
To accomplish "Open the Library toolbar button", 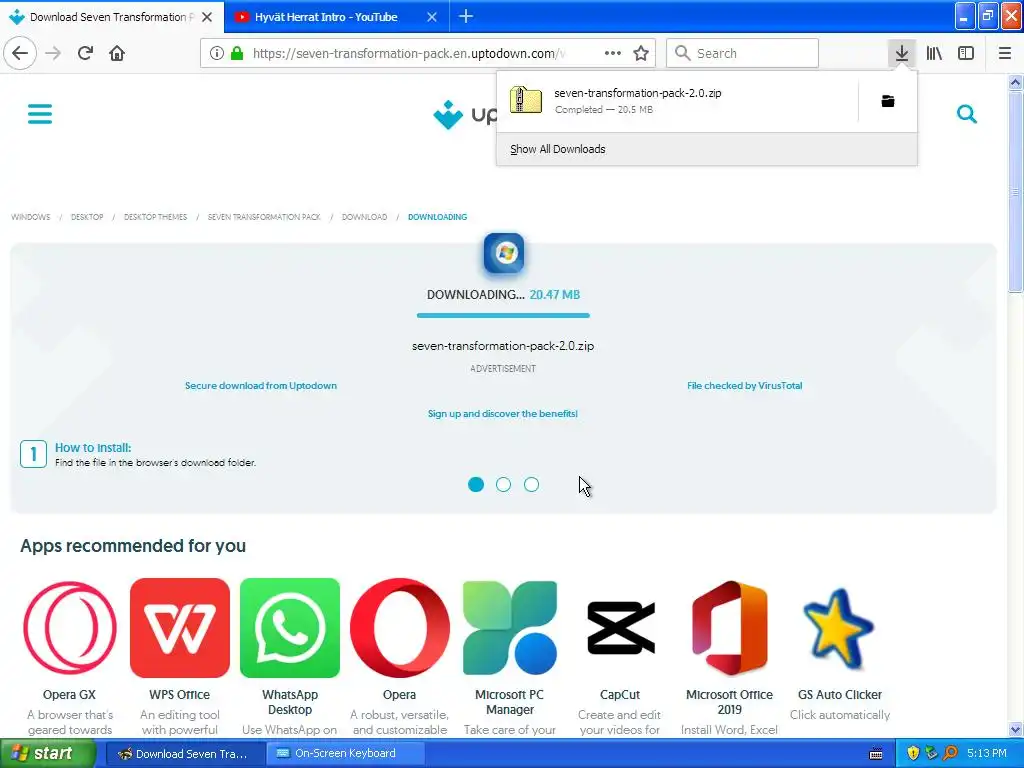I will click(934, 53).
